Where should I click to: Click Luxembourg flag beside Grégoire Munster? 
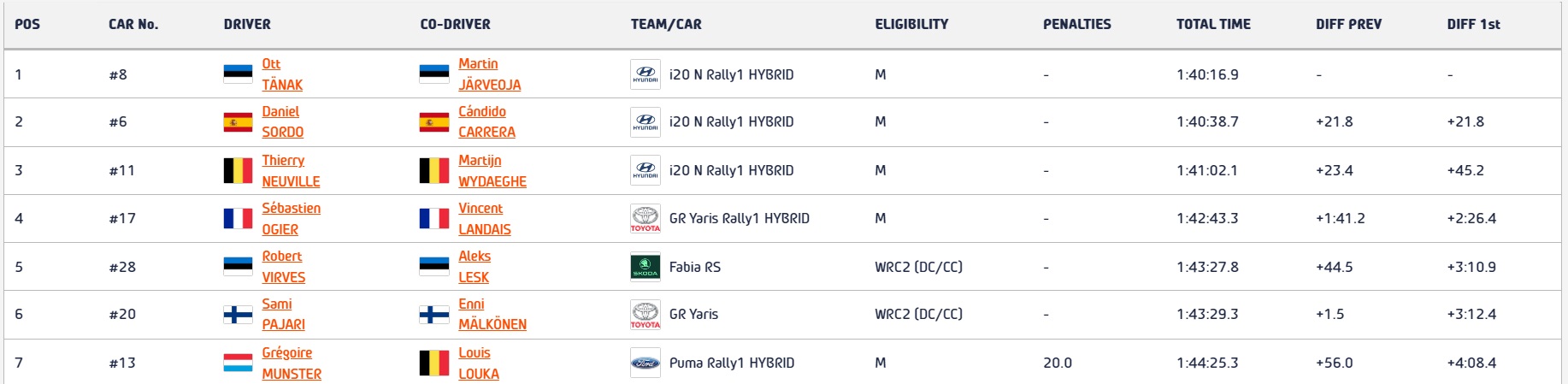(238, 363)
